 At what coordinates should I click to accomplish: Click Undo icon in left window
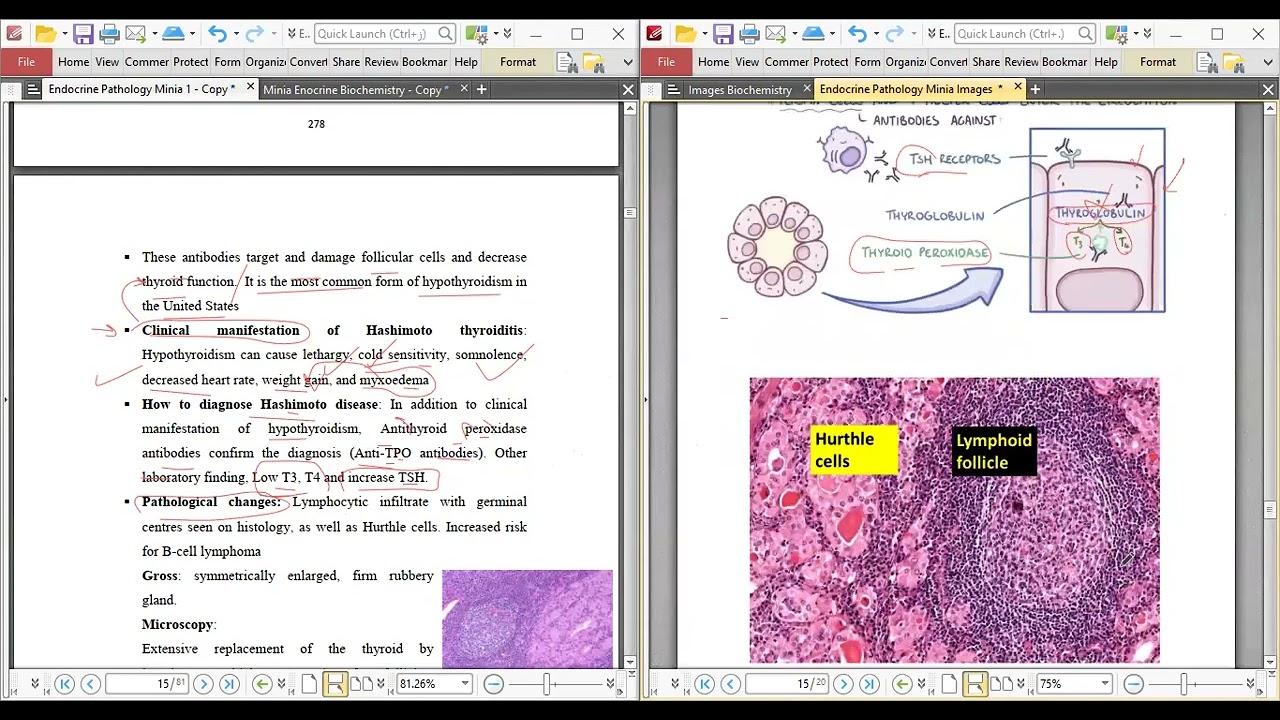[x=217, y=34]
